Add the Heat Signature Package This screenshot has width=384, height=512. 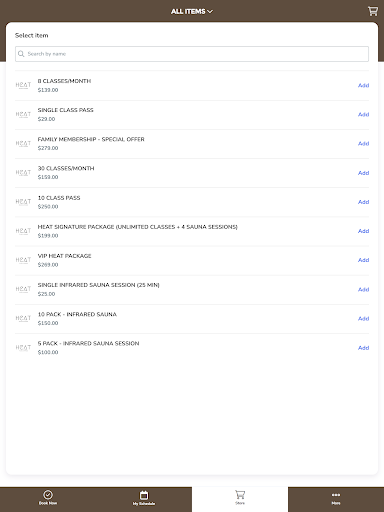363,231
